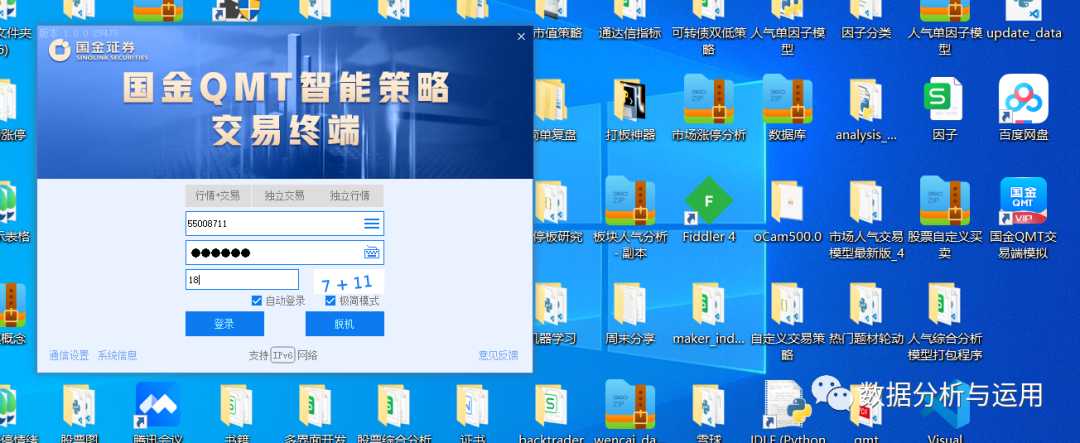
Task: Toggle the 极简模式 minimal mode checkbox
Action: tap(331, 300)
